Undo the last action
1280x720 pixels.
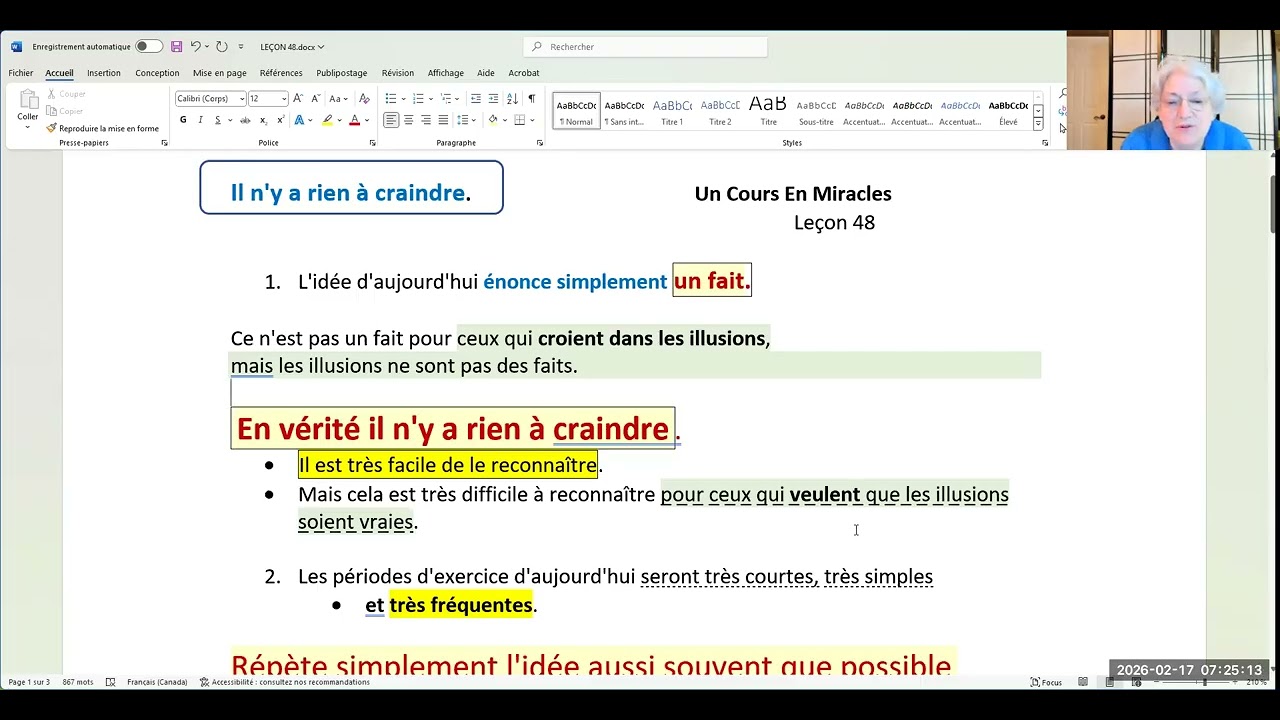[196, 46]
